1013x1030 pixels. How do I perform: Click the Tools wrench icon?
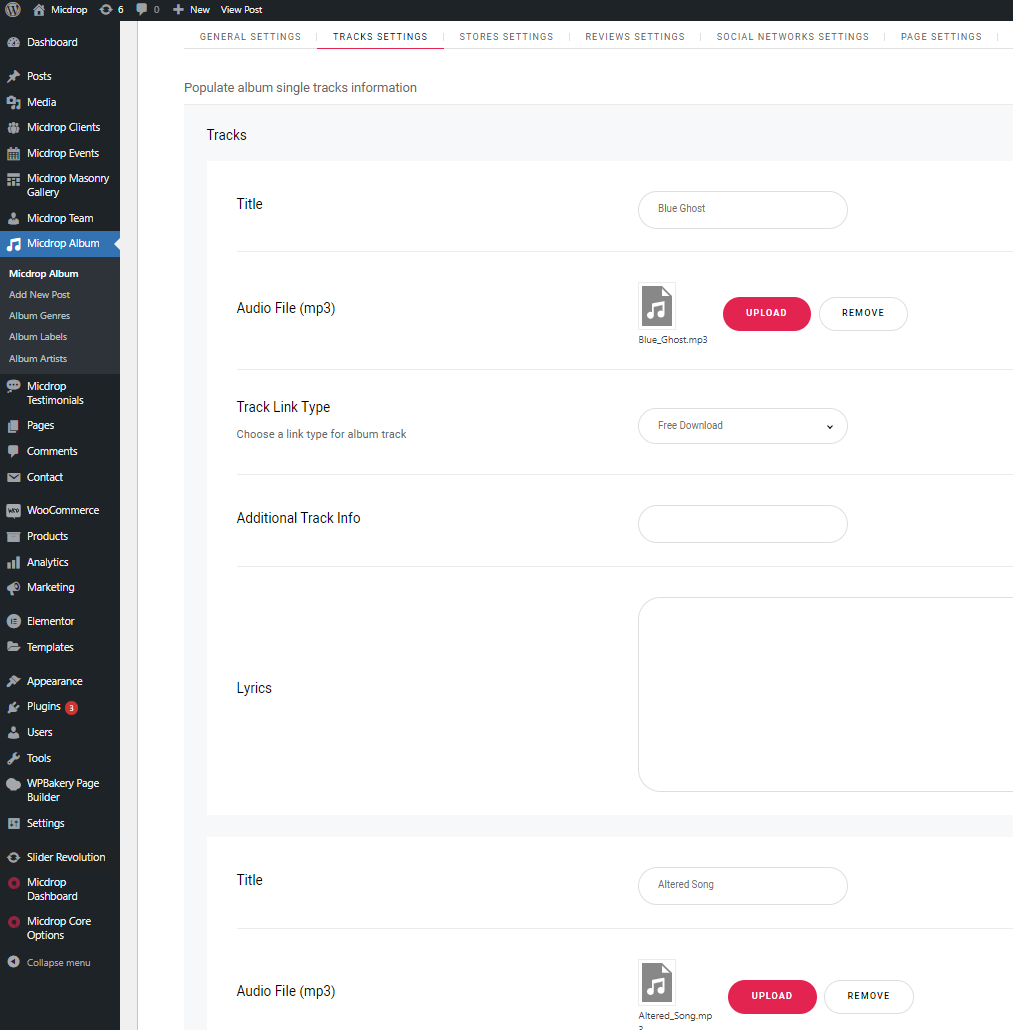pyautogui.click(x=14, y=759)
